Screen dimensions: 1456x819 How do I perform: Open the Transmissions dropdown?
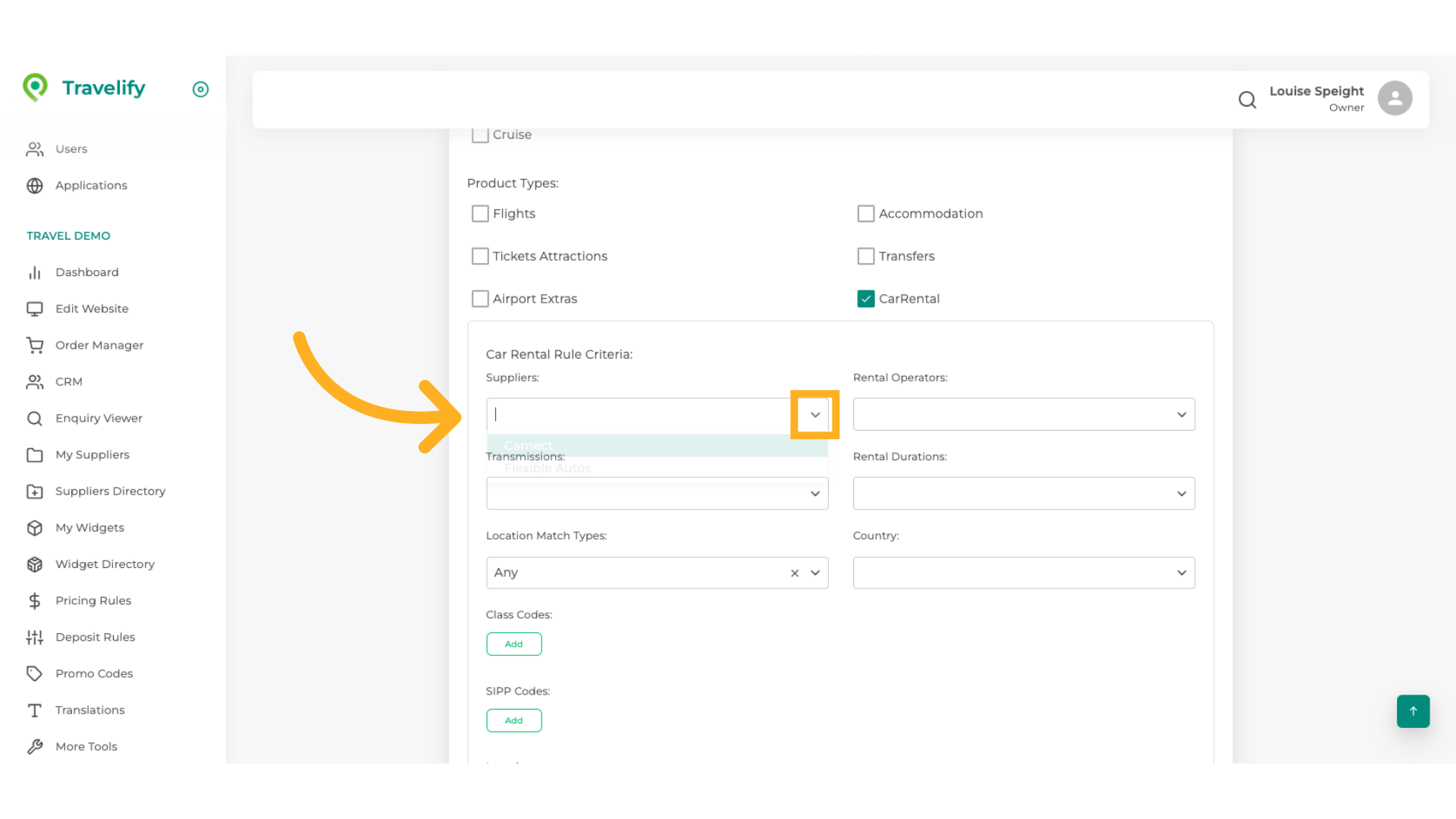click(815, 493)
